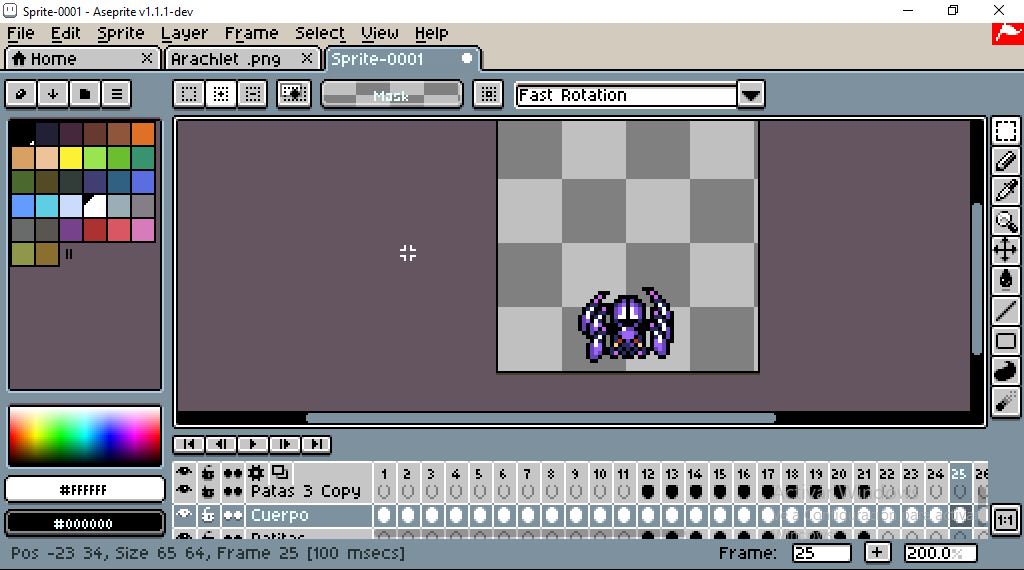Click frame 12 header in timeline
Viewport: 1024px width, 570px height.
(647, 473)
